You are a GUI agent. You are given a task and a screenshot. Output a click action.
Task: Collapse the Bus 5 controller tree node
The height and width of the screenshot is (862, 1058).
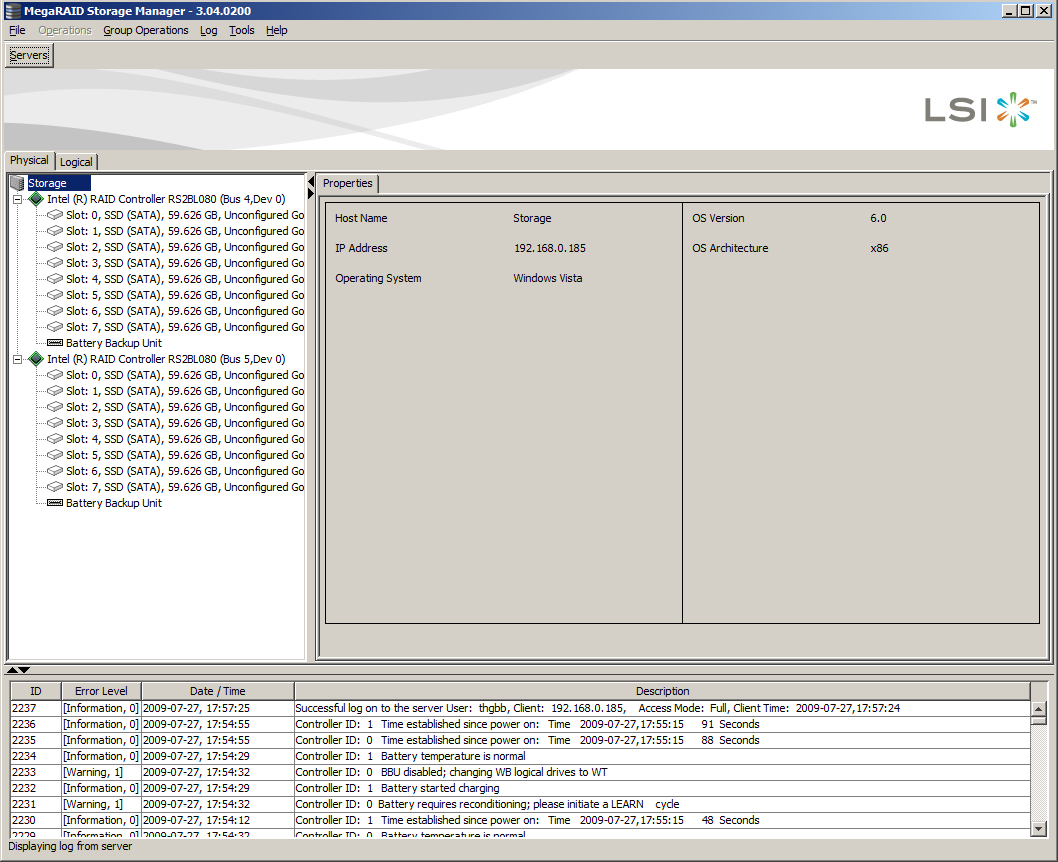(20, 358)
